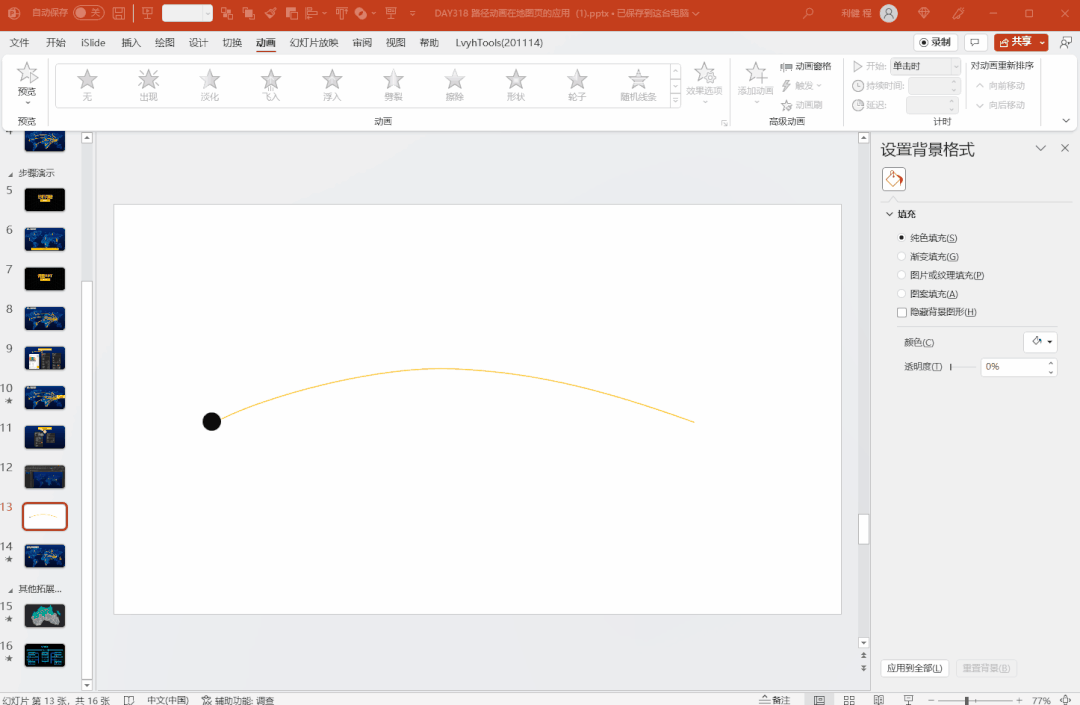
Task: Click the Preview animation star icon
Action: click(27, 73)
